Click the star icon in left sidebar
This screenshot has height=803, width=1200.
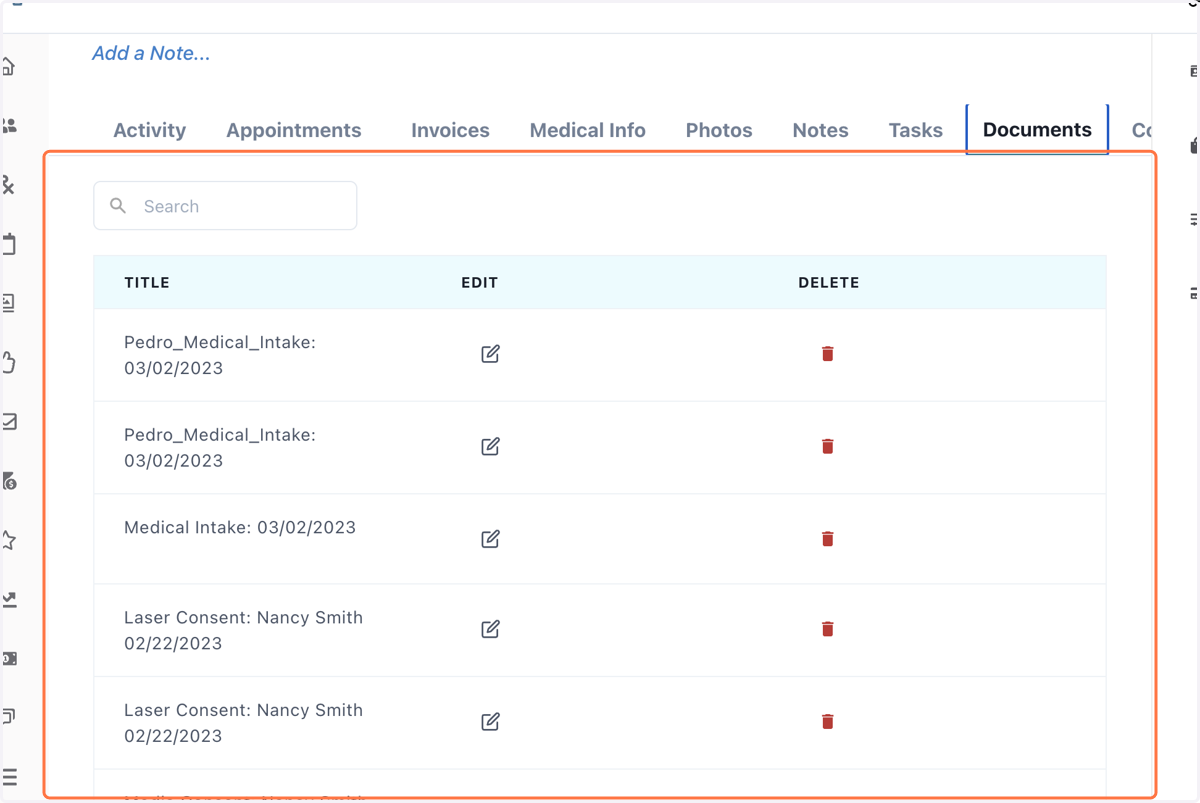[9, 541]
